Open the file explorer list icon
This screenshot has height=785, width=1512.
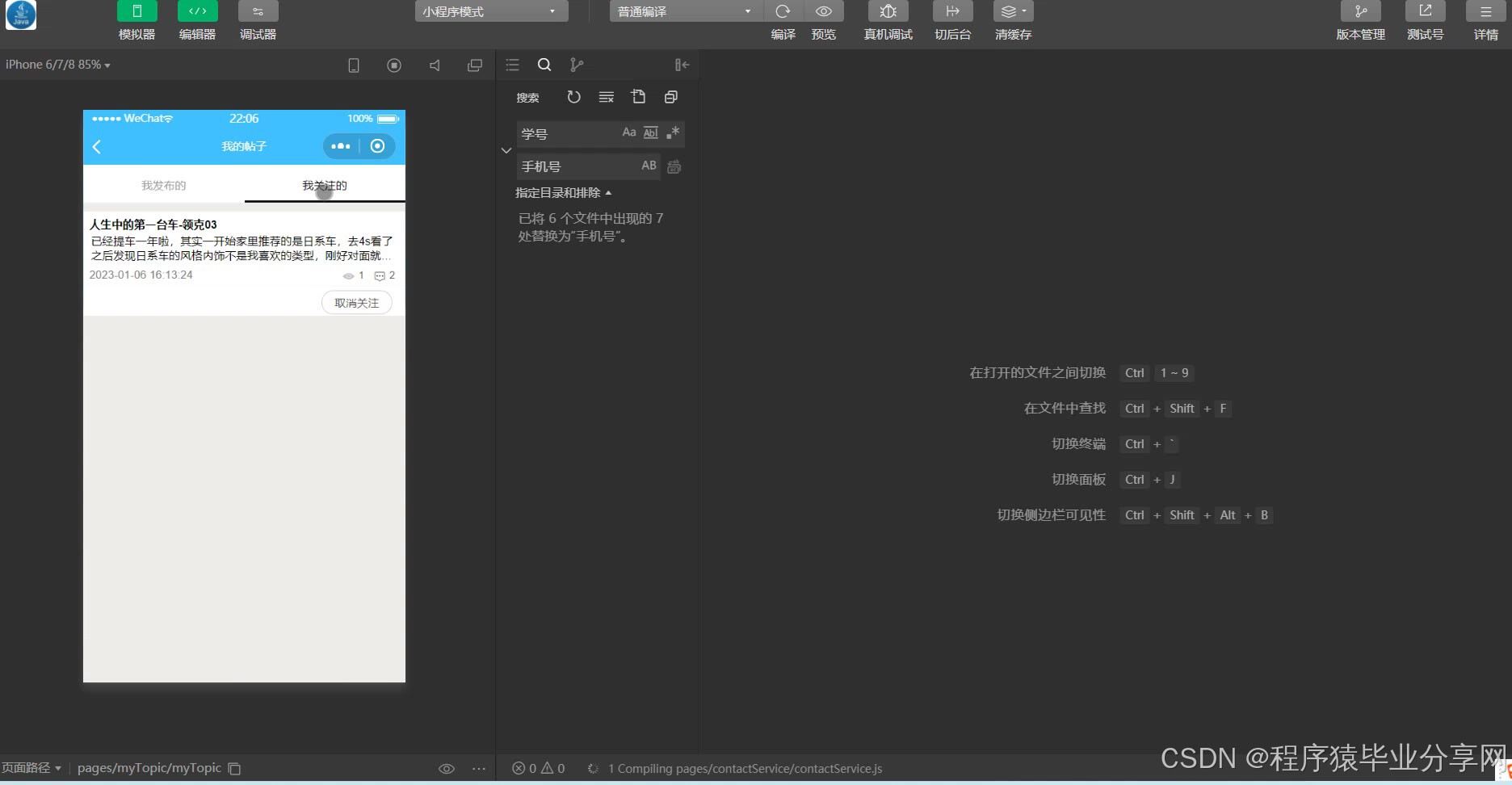pos(512,65)
